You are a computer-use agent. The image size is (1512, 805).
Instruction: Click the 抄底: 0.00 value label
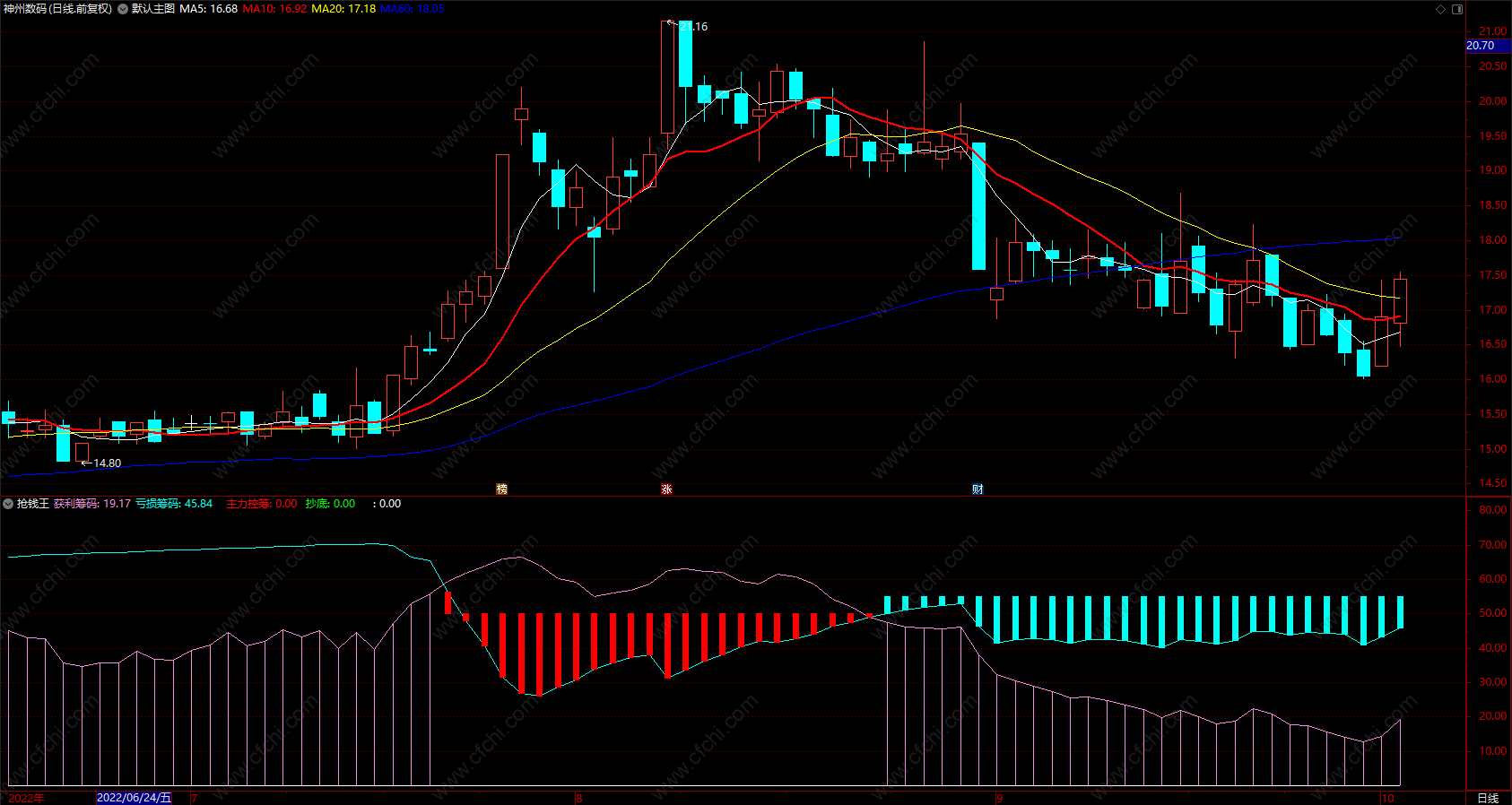pos(330,504)
